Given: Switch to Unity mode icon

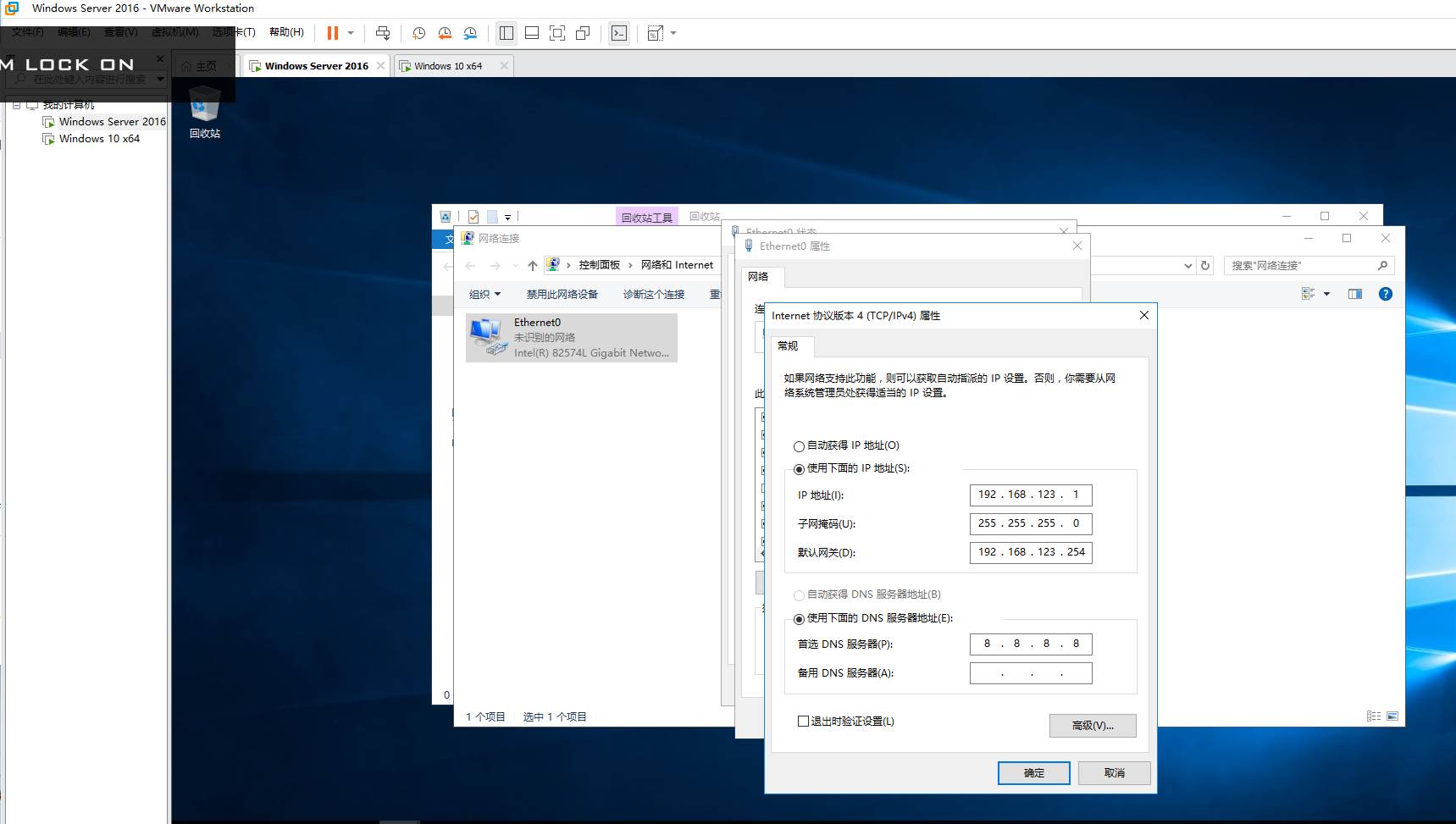Looking at the screenshot, I should (583, 33).
